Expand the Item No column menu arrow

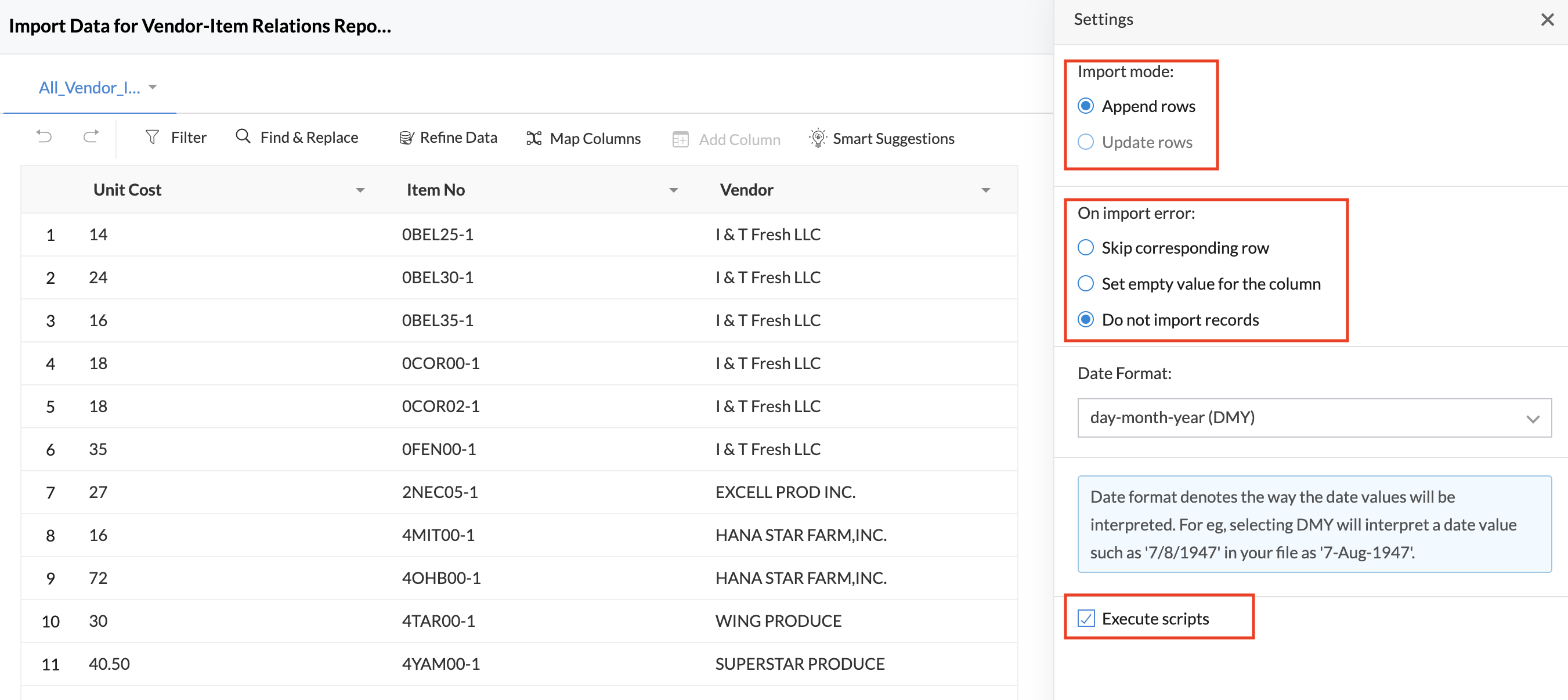point(673,190)
